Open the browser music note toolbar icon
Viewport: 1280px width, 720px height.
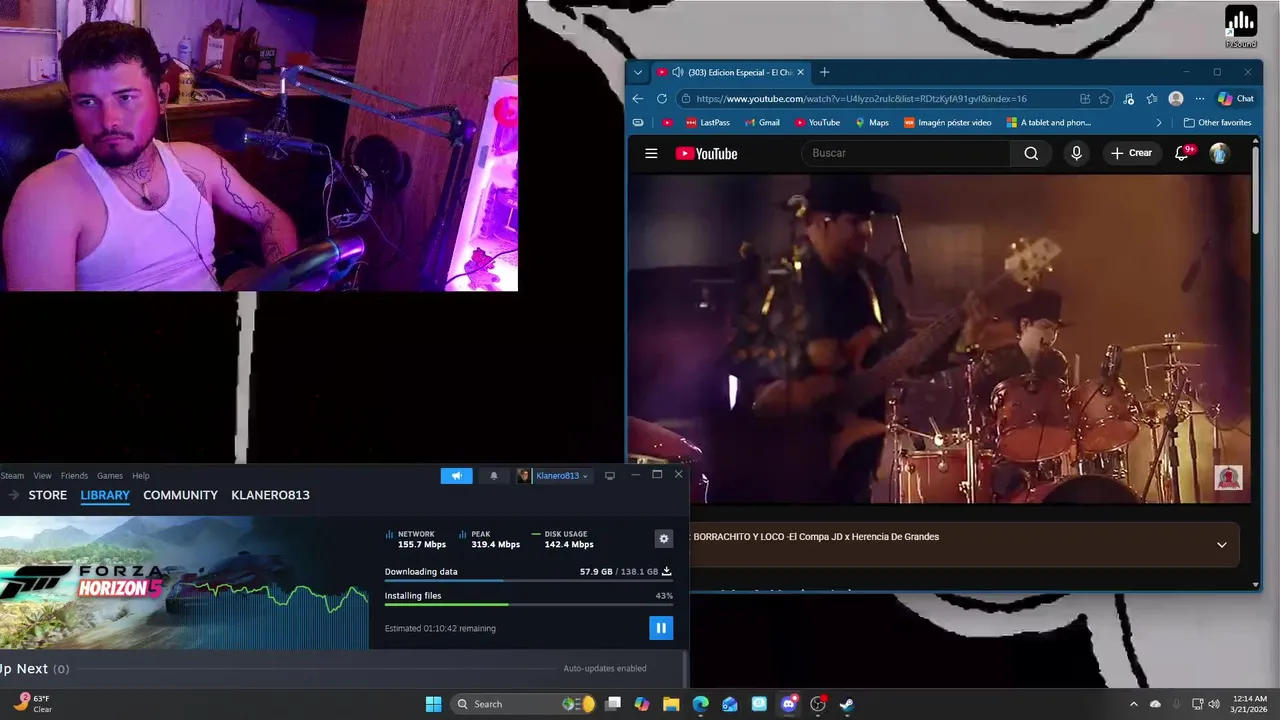tap(1128, 98)
